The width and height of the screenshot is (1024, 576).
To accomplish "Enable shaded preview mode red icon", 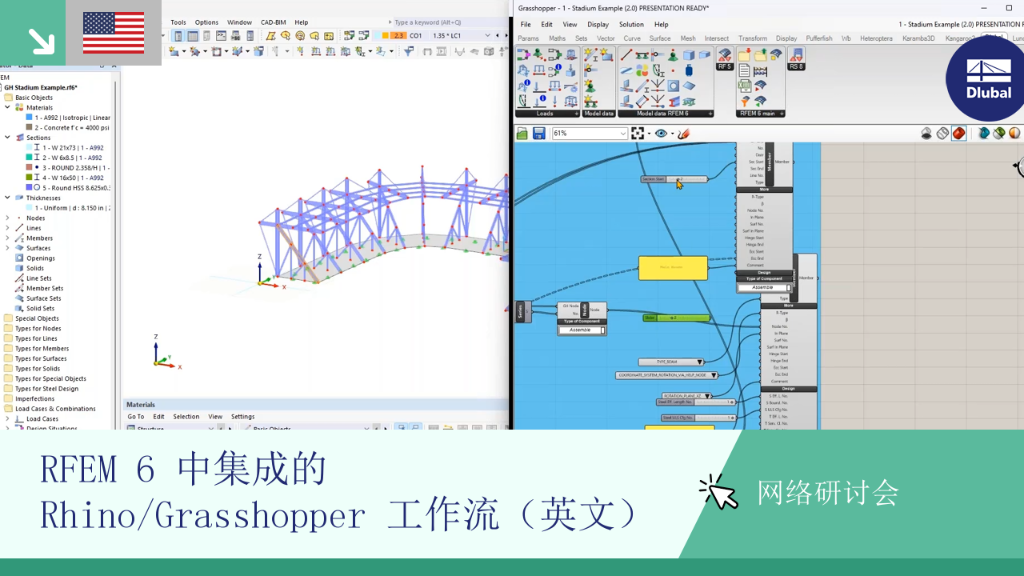I will 959,133.
